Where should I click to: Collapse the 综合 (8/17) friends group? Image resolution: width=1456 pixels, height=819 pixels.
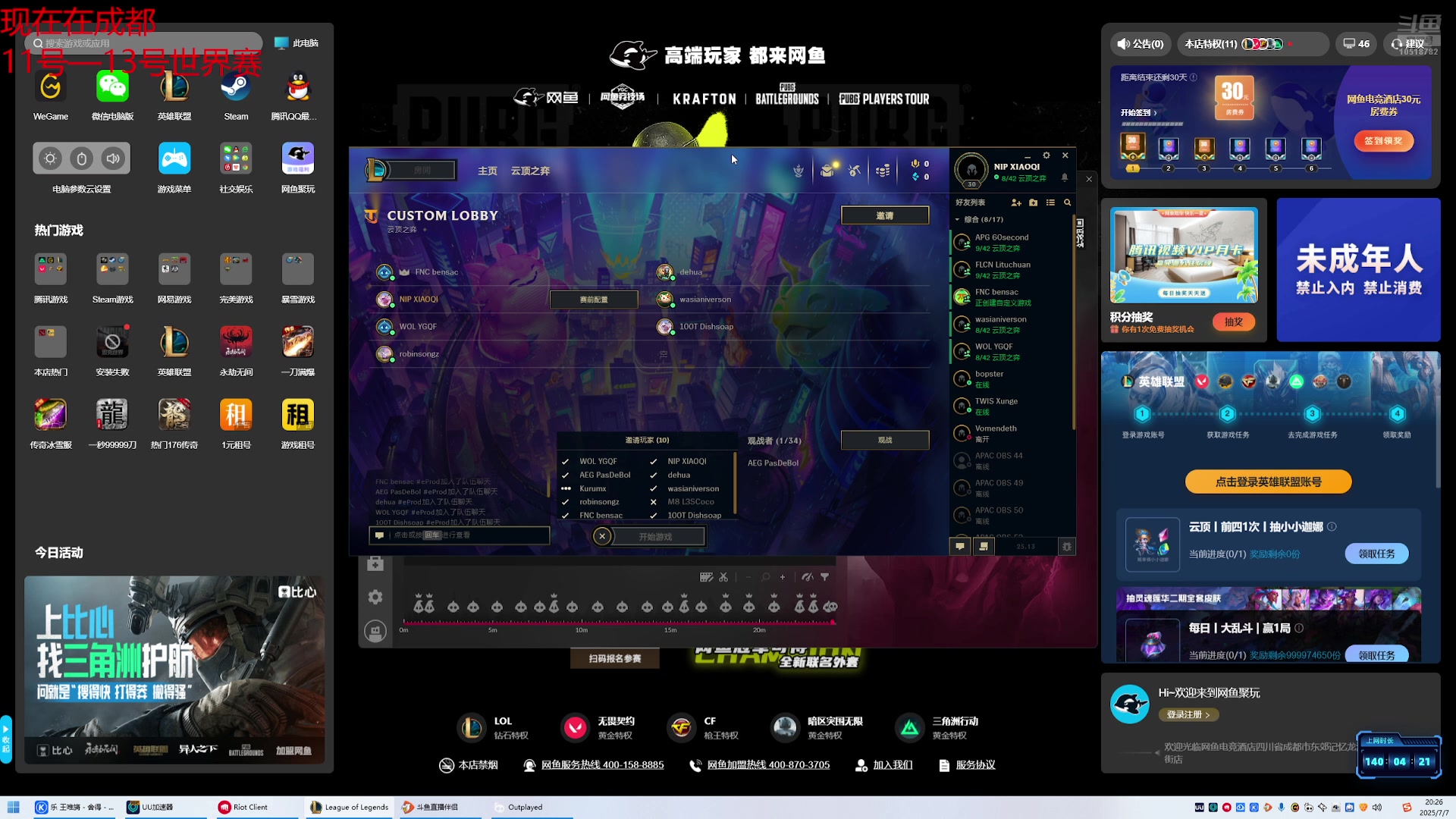pos(957,220)
